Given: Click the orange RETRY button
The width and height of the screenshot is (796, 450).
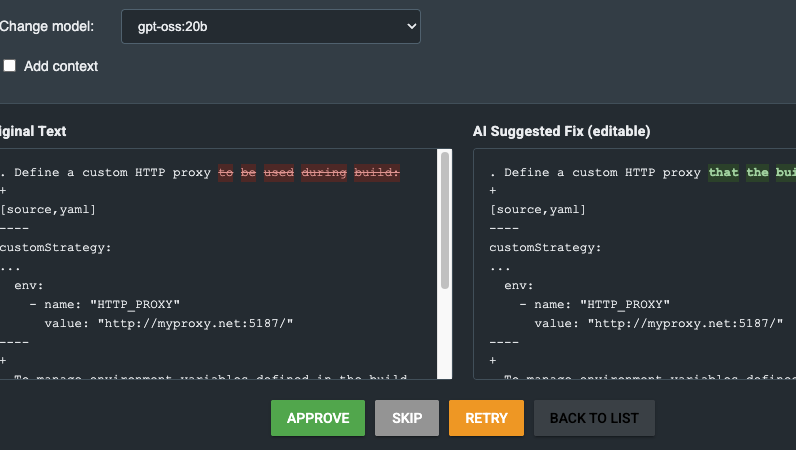Looking at the screenshot, I should pos(486,418).
